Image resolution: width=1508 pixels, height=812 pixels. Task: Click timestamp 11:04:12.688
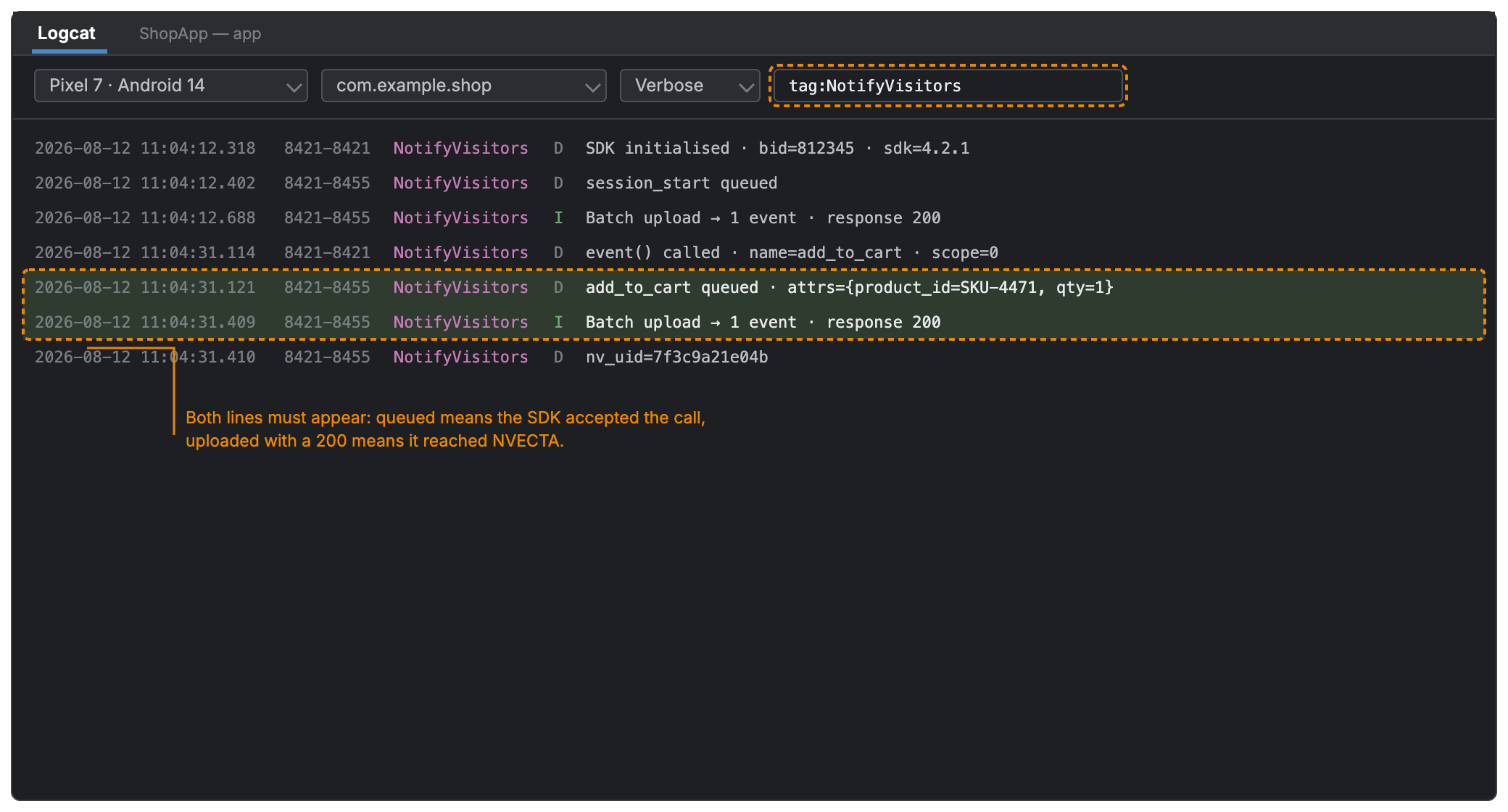[145, 217]
